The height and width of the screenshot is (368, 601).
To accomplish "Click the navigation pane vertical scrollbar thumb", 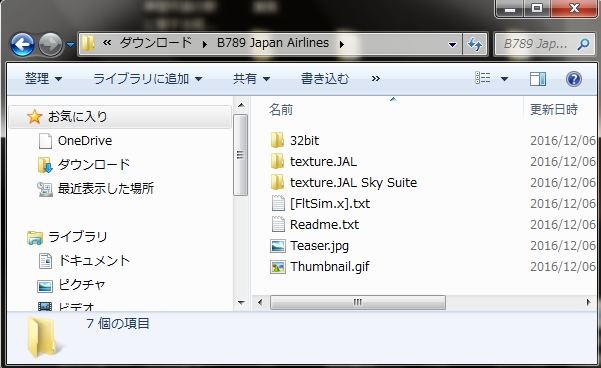I will point(240,155).
